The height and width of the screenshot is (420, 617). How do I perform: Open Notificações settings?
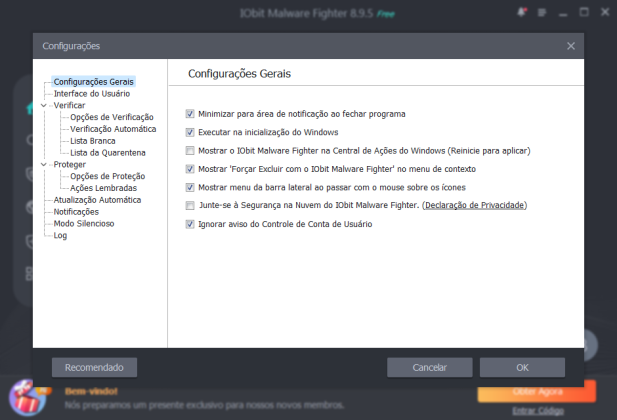pyautogui.click(x=76, y=212)
